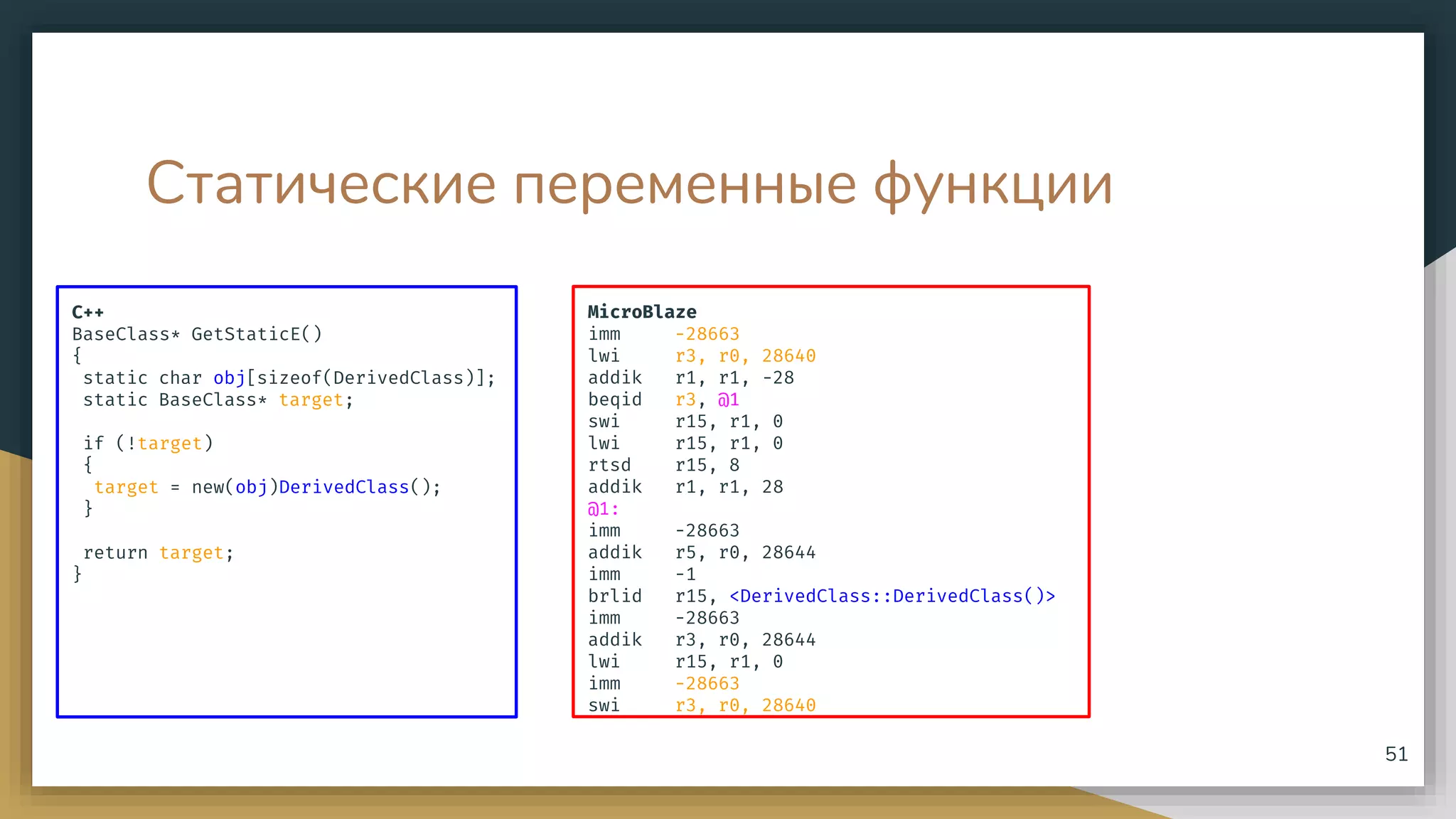This screenshot has height=819, width=1456.
Task: Click the 'addik r5, r0, 28644' line
Action: coord(702,552)
